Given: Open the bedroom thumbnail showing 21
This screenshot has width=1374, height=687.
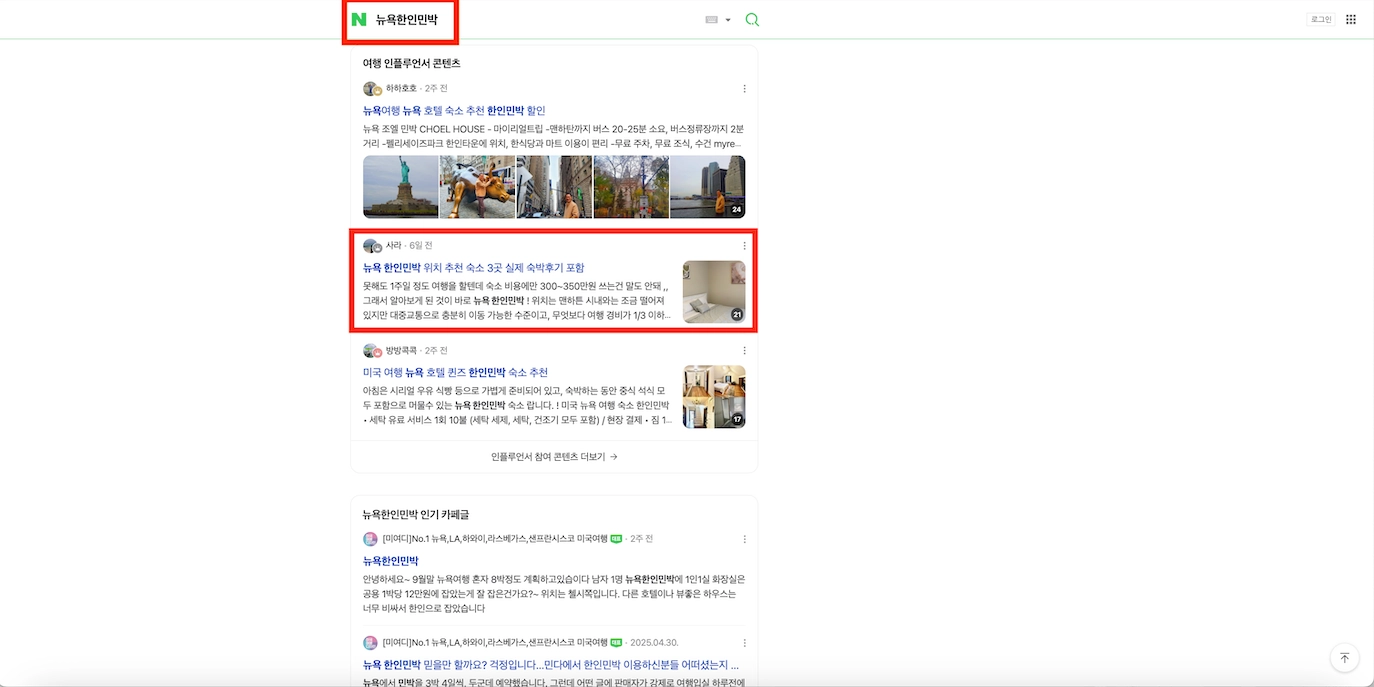Looking at the screenshot, I should click(714, 292).
